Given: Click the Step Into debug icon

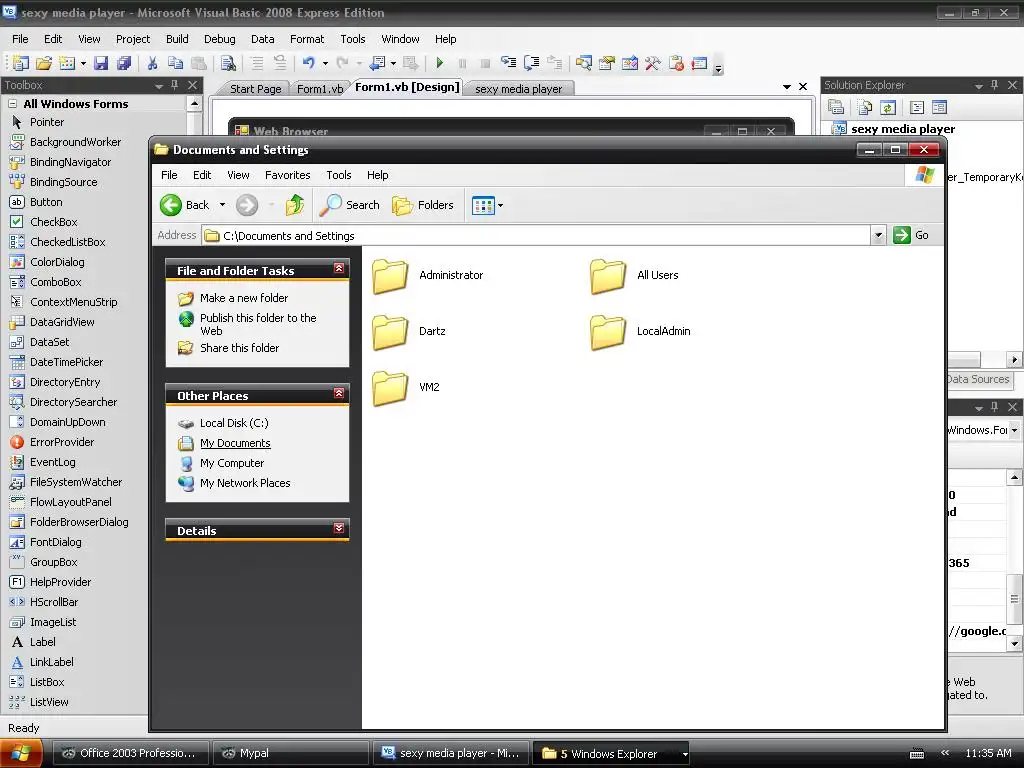Looking at the screenshot, I should (508, 63).
